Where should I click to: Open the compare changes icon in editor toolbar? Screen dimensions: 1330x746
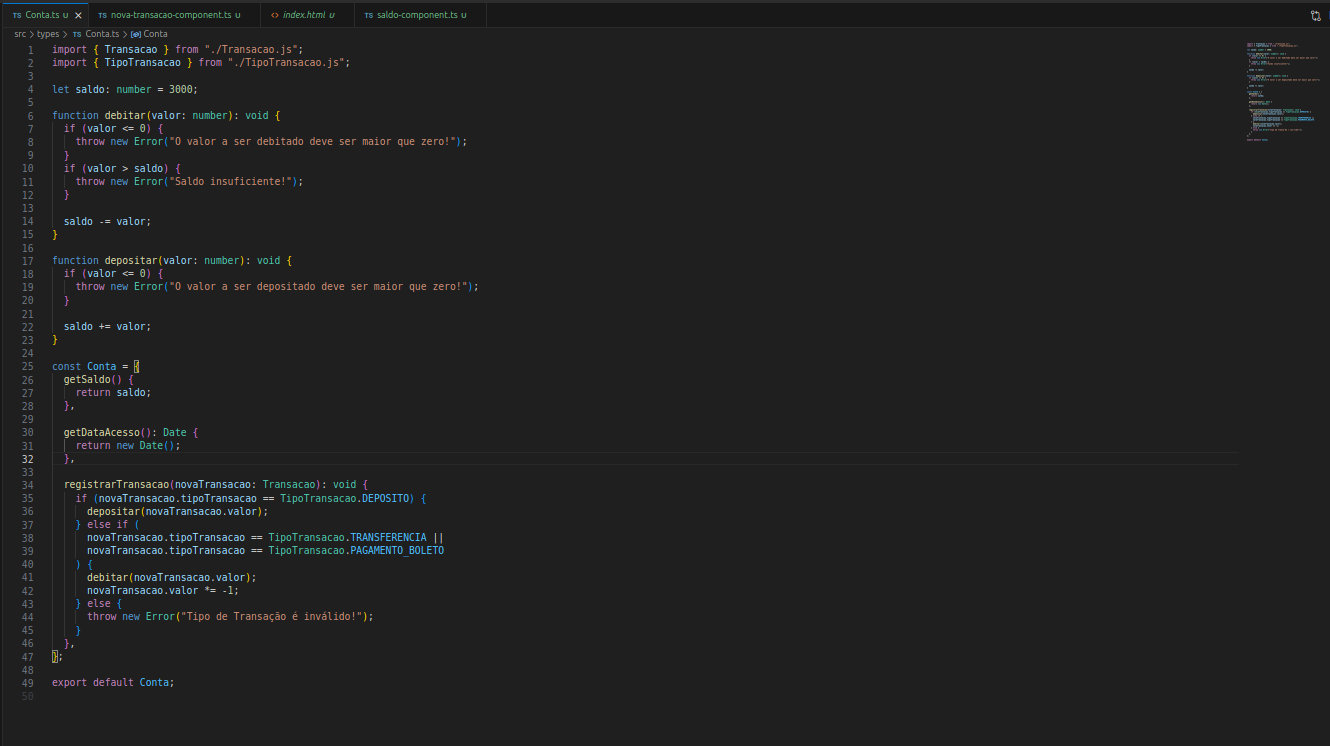click(x=1315, y=16)
